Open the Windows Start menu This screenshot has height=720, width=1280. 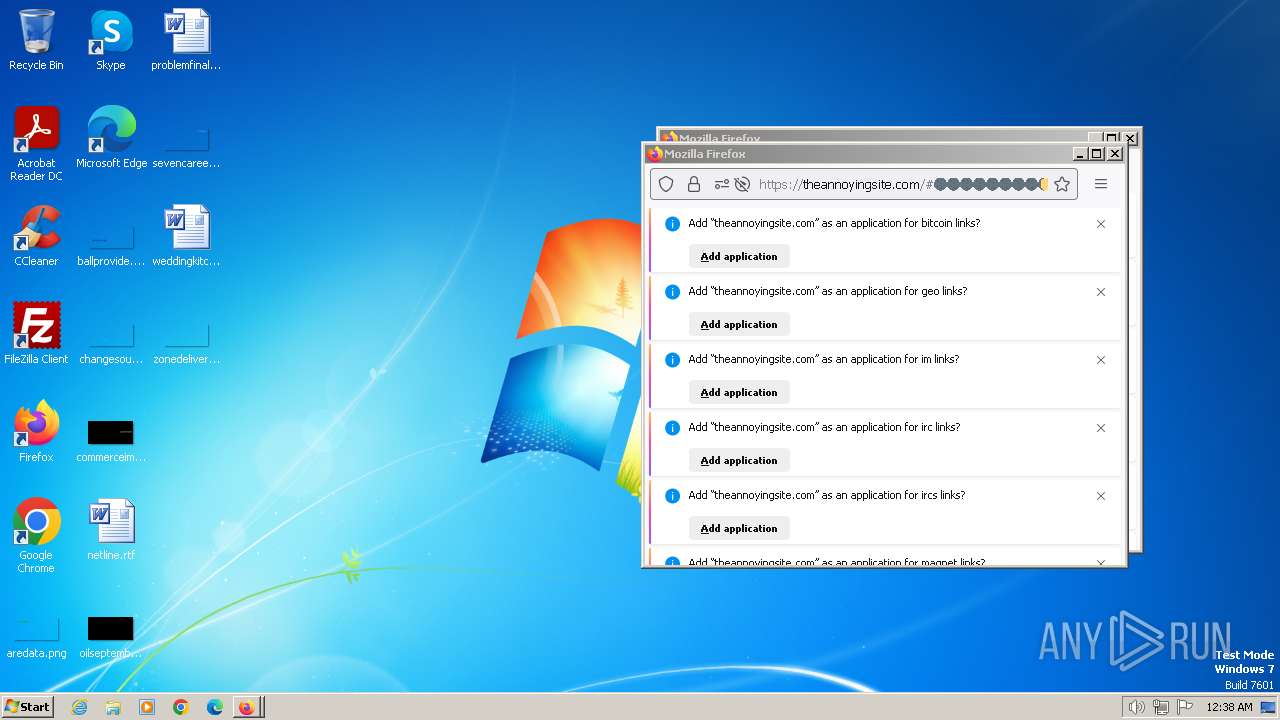(28, 707)
